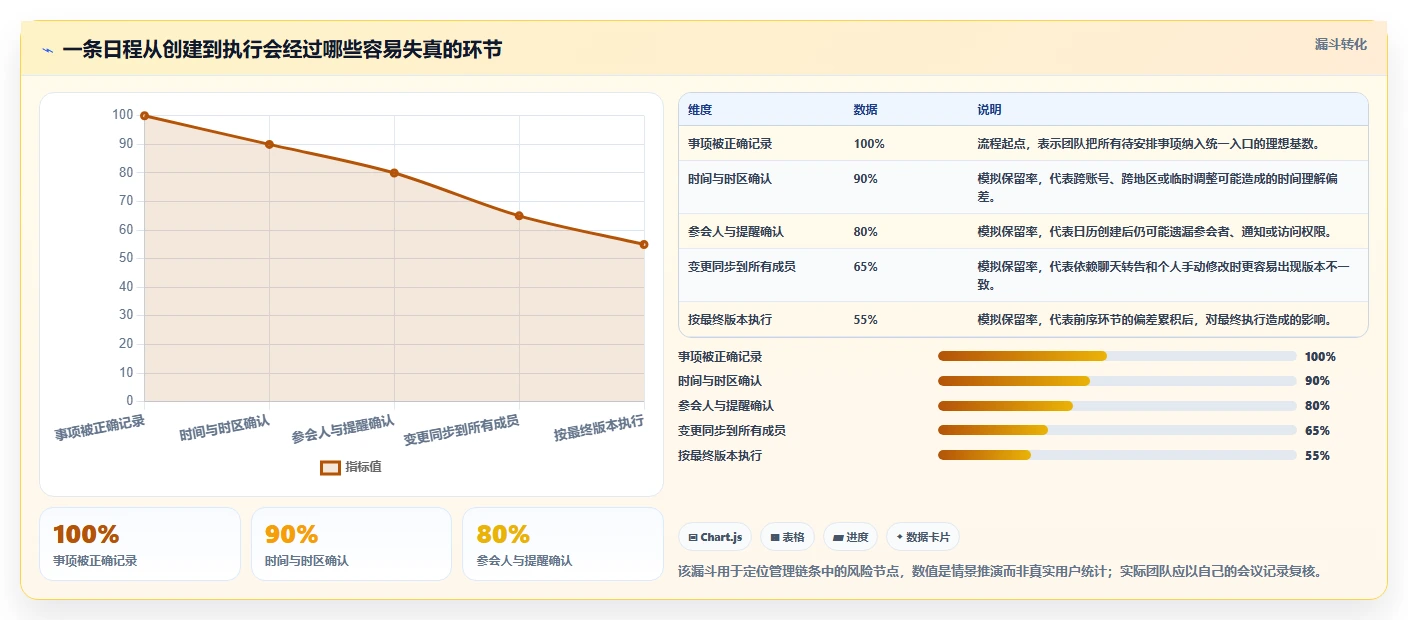This screenshot has height=620, width=1408.
Task: Click the chart data point for 事项被正确记录
Action: (144, 116)
